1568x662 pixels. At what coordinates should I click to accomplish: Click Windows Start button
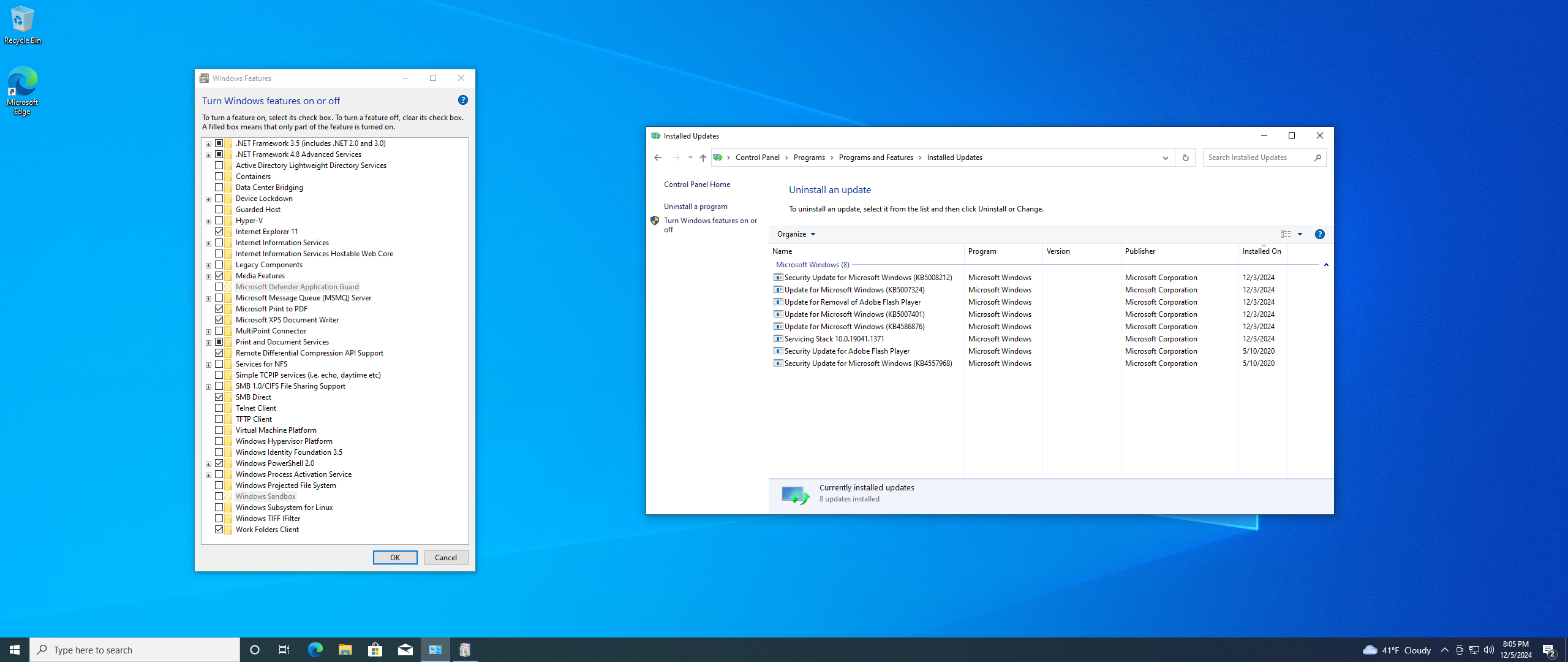click(x=15, y=650)
